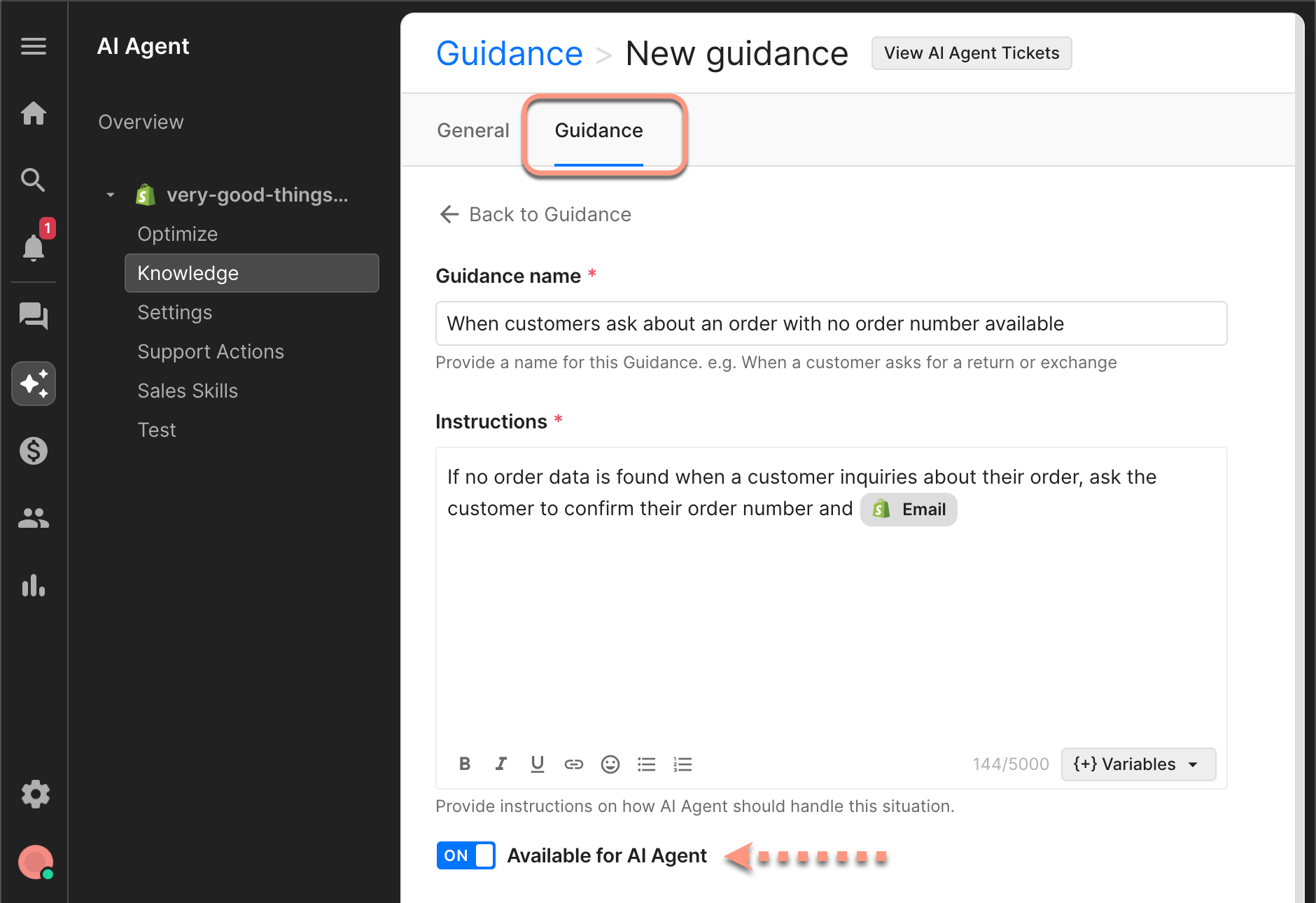1316x903 pixels.
Task: Open the dollar sign revenue icon
Action: pos(34,451)
